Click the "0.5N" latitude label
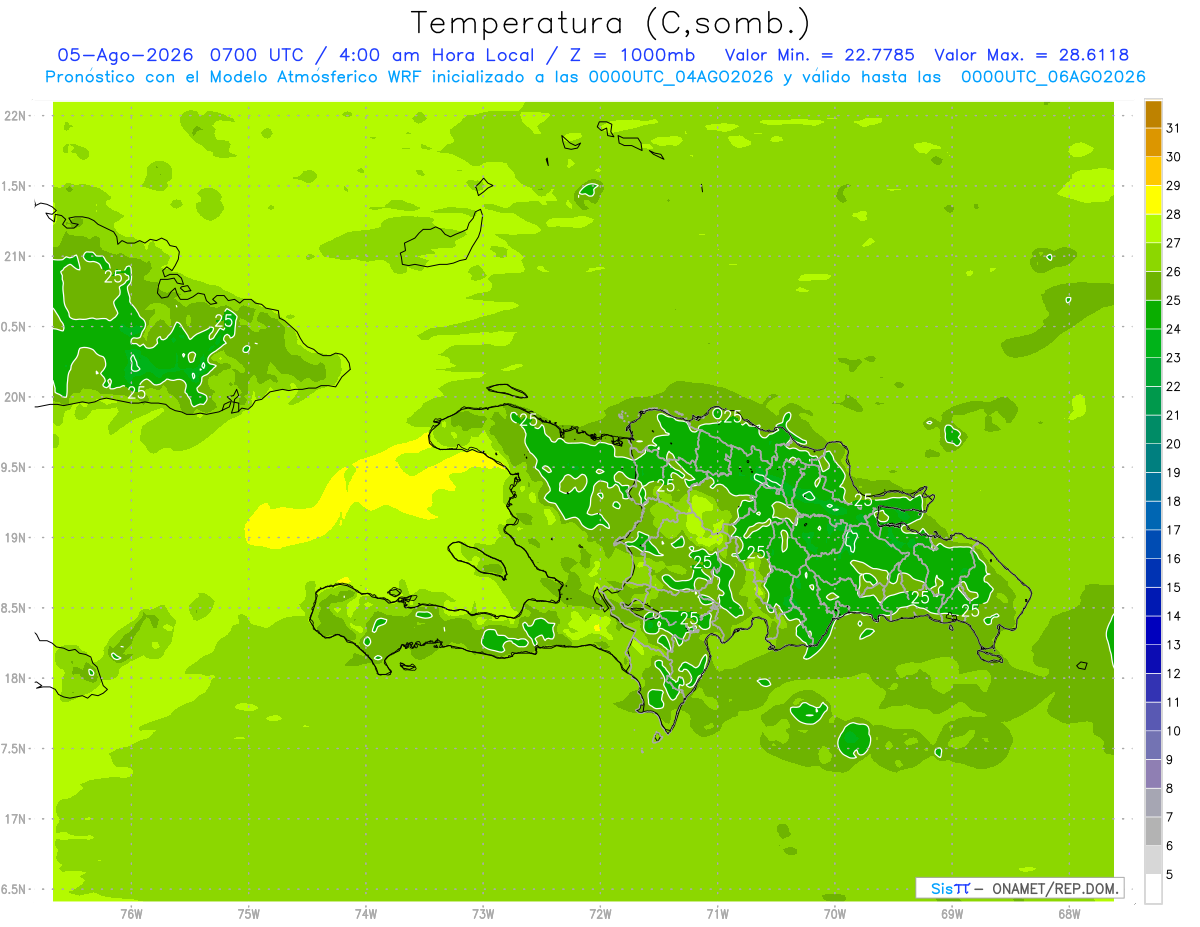Image resolution: width=1200 pixels, height=927 pixels. pos(14,327)
